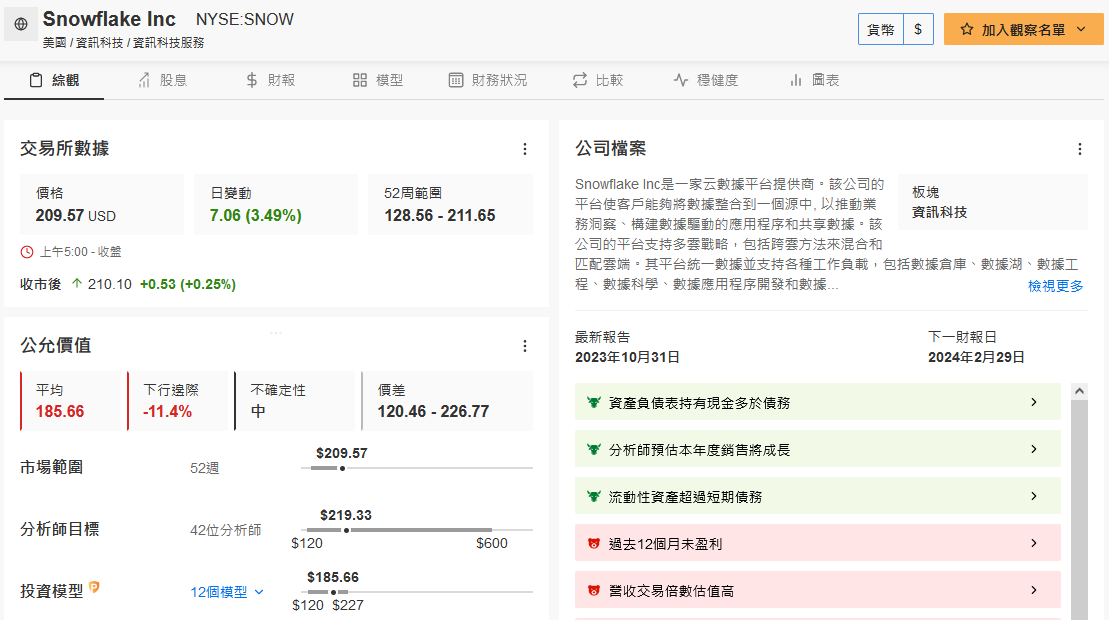Click the insights list scrollbar track
The image size is (1109, 620).
click(1079, 509)
